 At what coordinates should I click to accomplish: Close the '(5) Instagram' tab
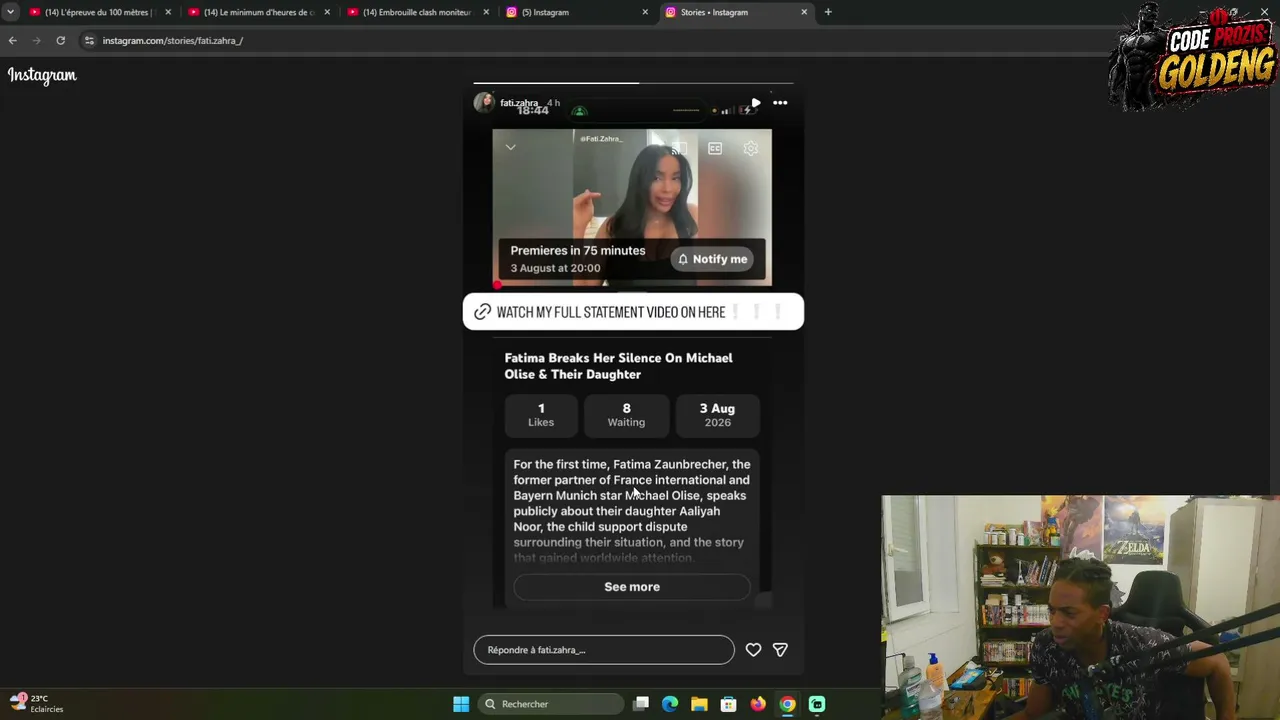pos(645,12)
